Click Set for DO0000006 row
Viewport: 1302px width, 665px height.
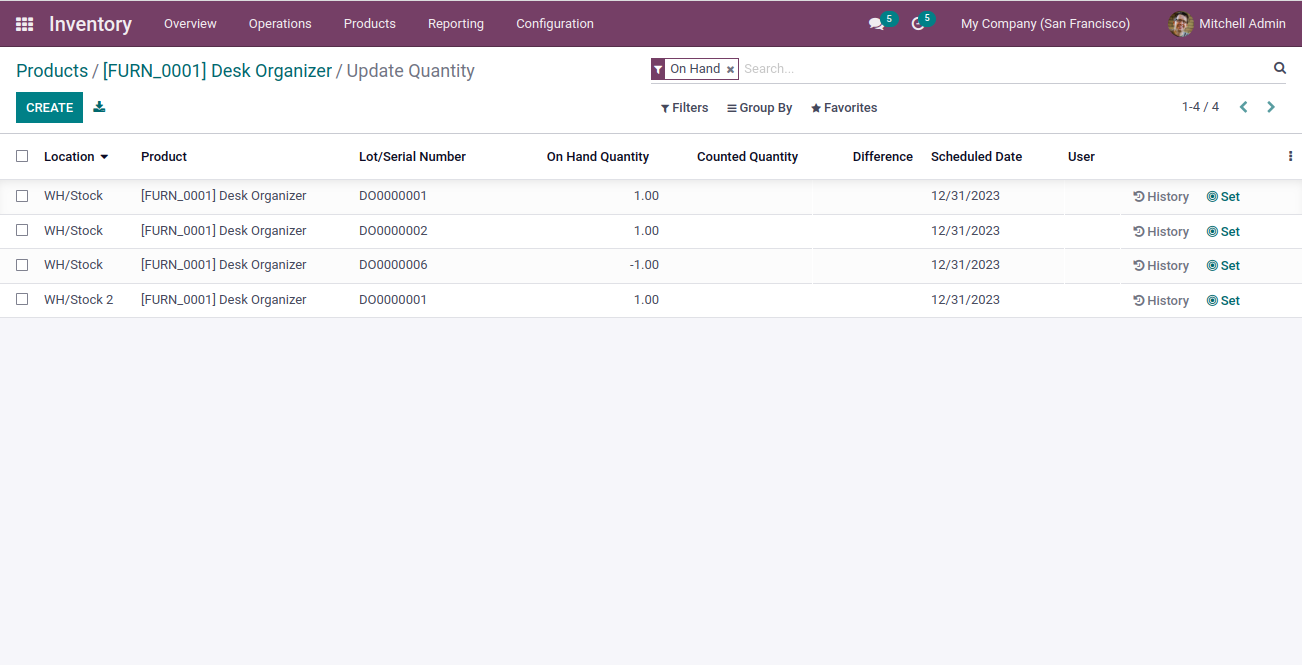(x=1223, y=266)
